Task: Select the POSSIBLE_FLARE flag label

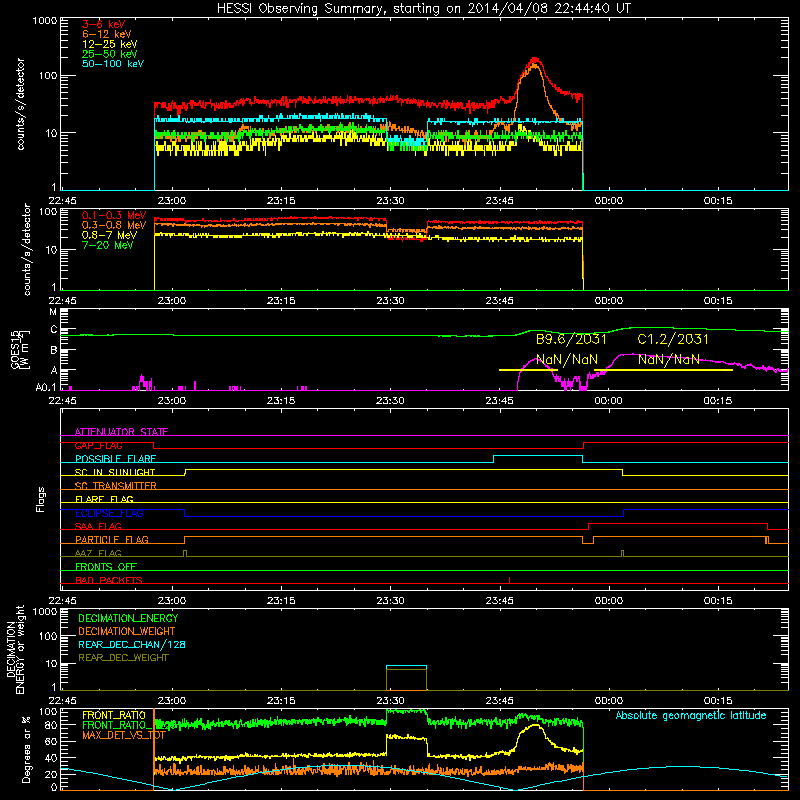Action: (115, 459)
